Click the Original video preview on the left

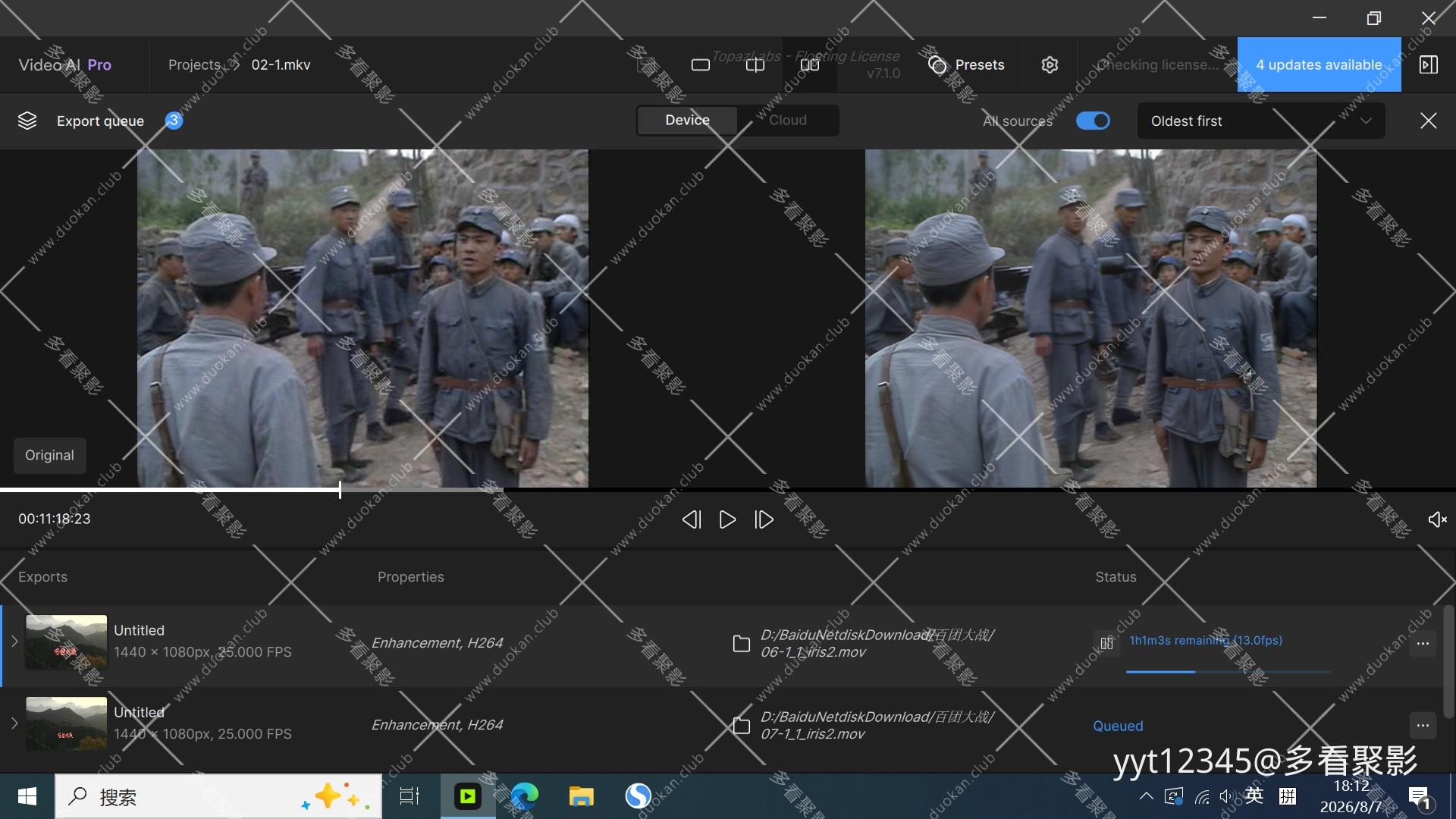coord(362,318)
